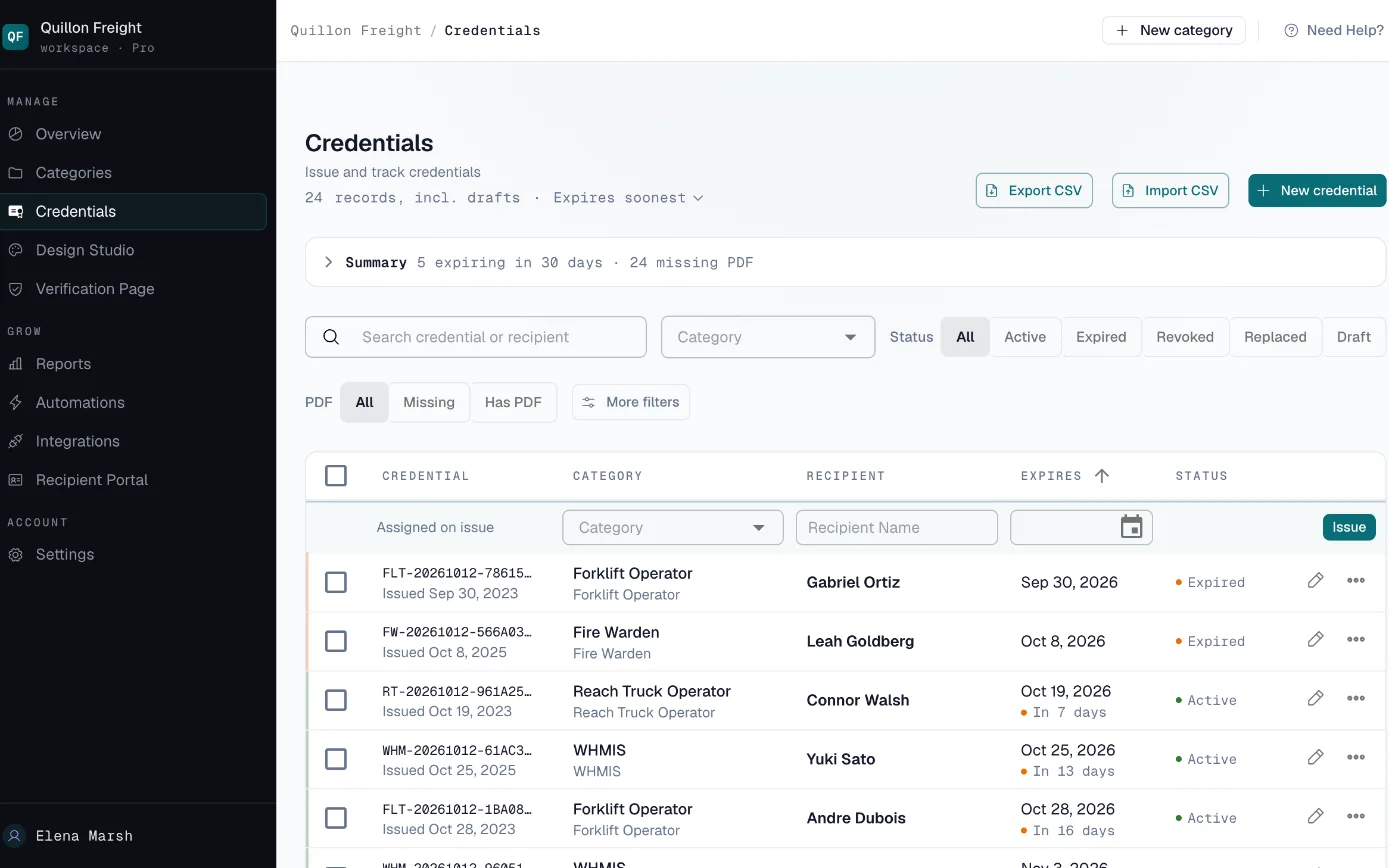Check the Leah Goldberg row checkbox
The image size is (1389, 868).
click(x=336, y=641)
